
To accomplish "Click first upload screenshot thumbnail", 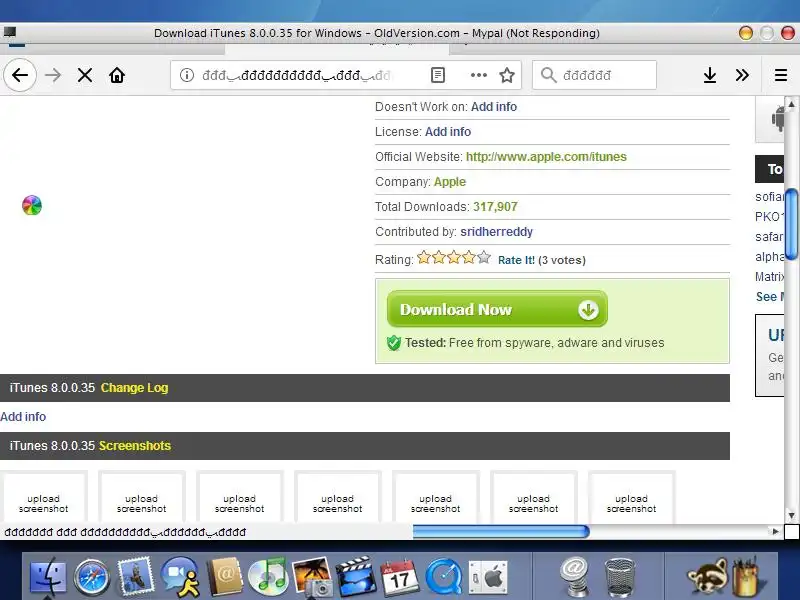I will point(44,497).
